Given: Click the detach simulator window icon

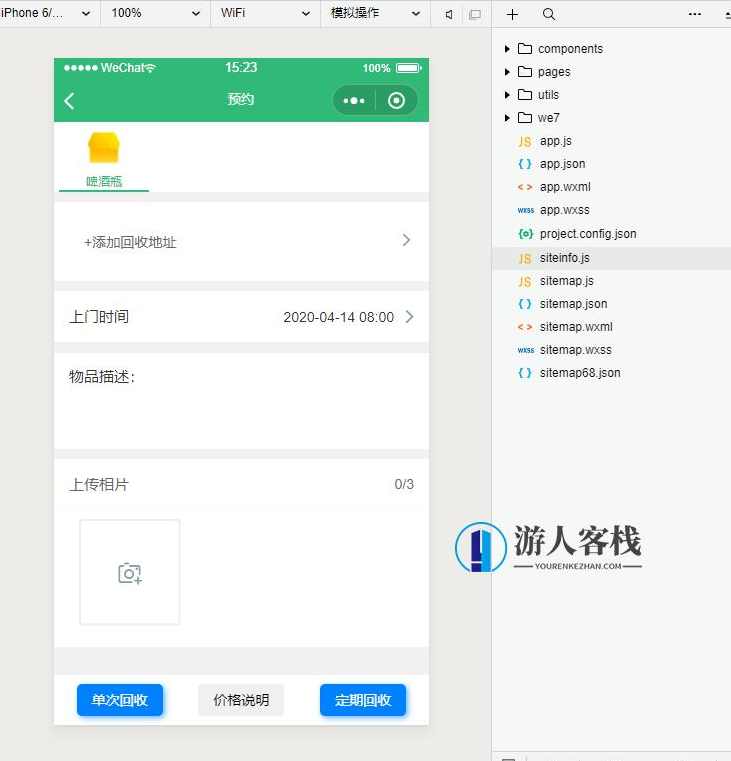Looking at the screenshot, I should click(x=475, y=15).
